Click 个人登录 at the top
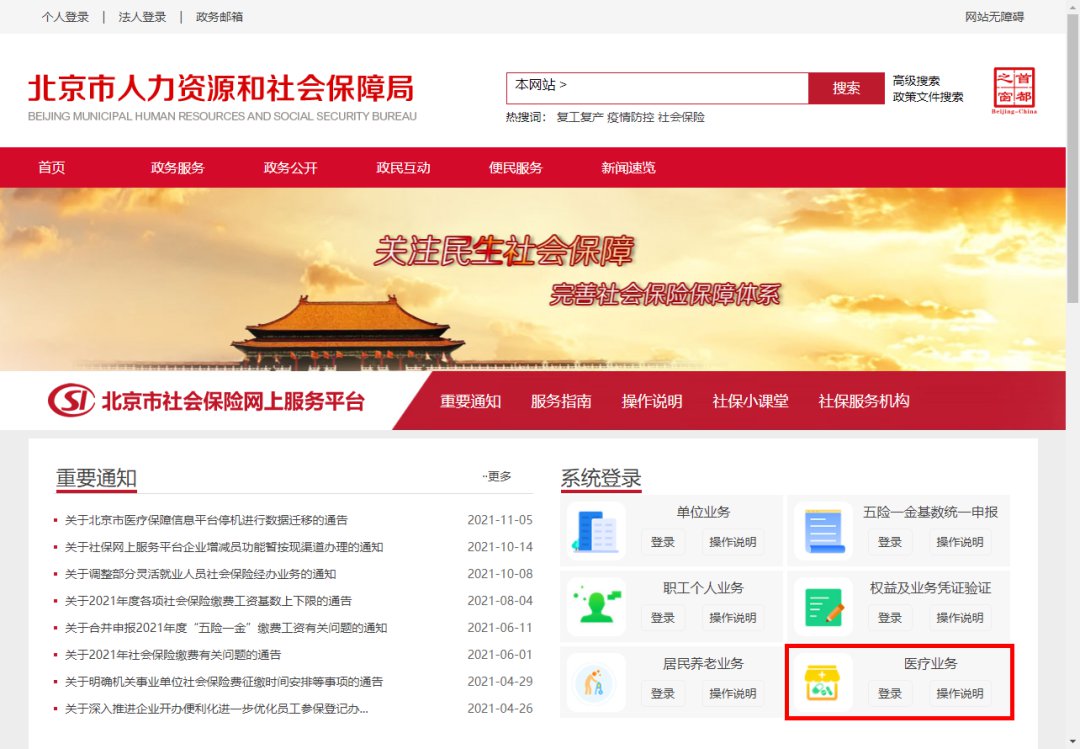The image size is (1080, 749). pyautogui.click(x=65, y=17)
